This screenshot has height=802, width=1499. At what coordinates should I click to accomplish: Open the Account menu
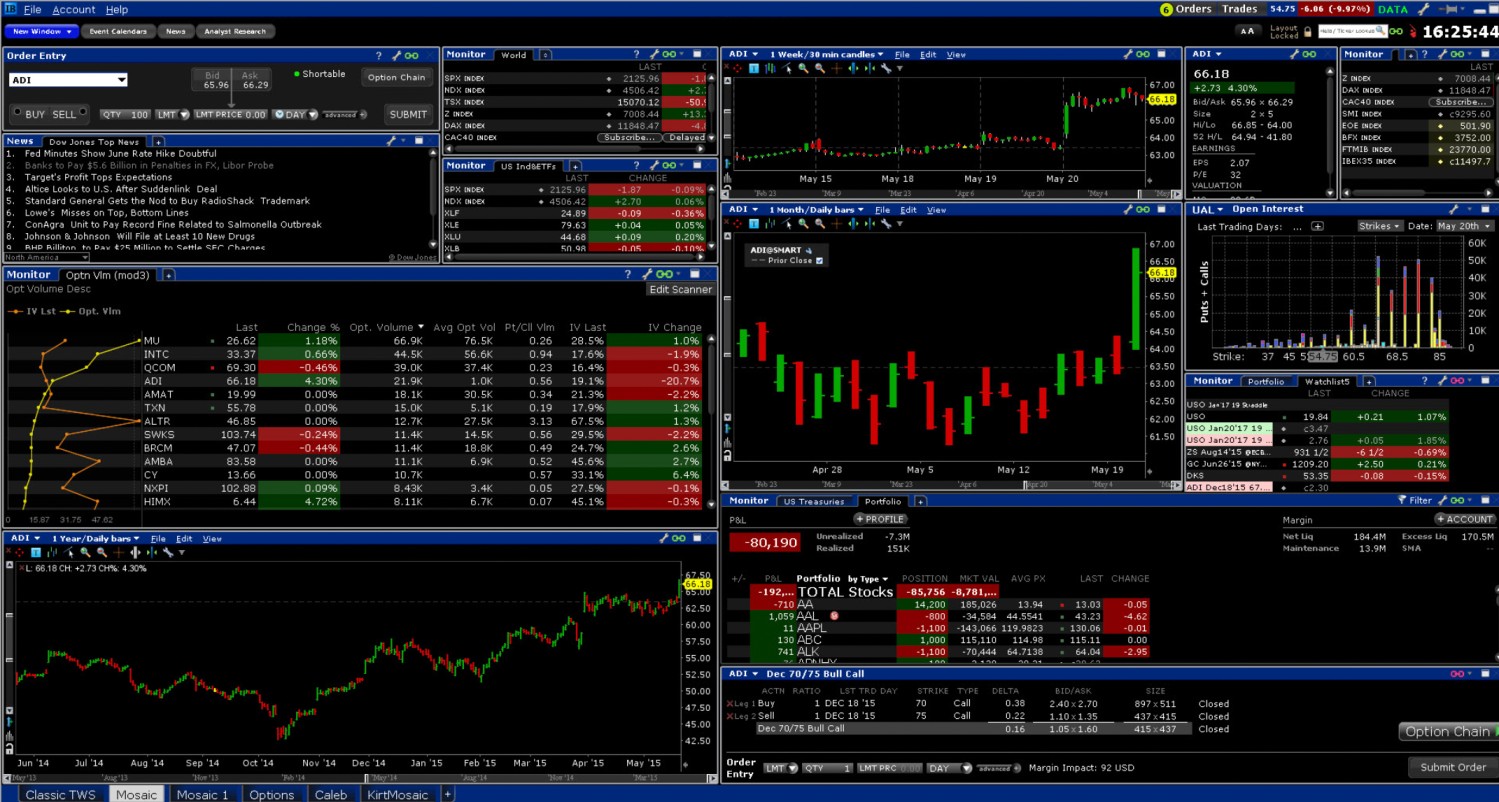coord(73,9)
